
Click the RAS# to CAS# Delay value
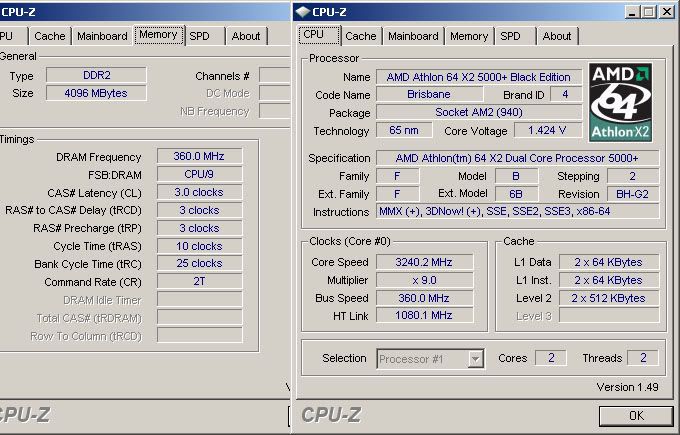click(x=199, y=210)
